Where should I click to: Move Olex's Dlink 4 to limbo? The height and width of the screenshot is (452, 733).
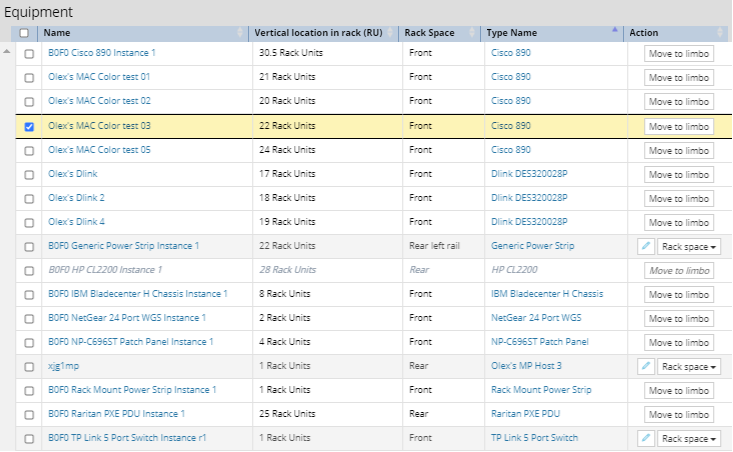[679, 223]
